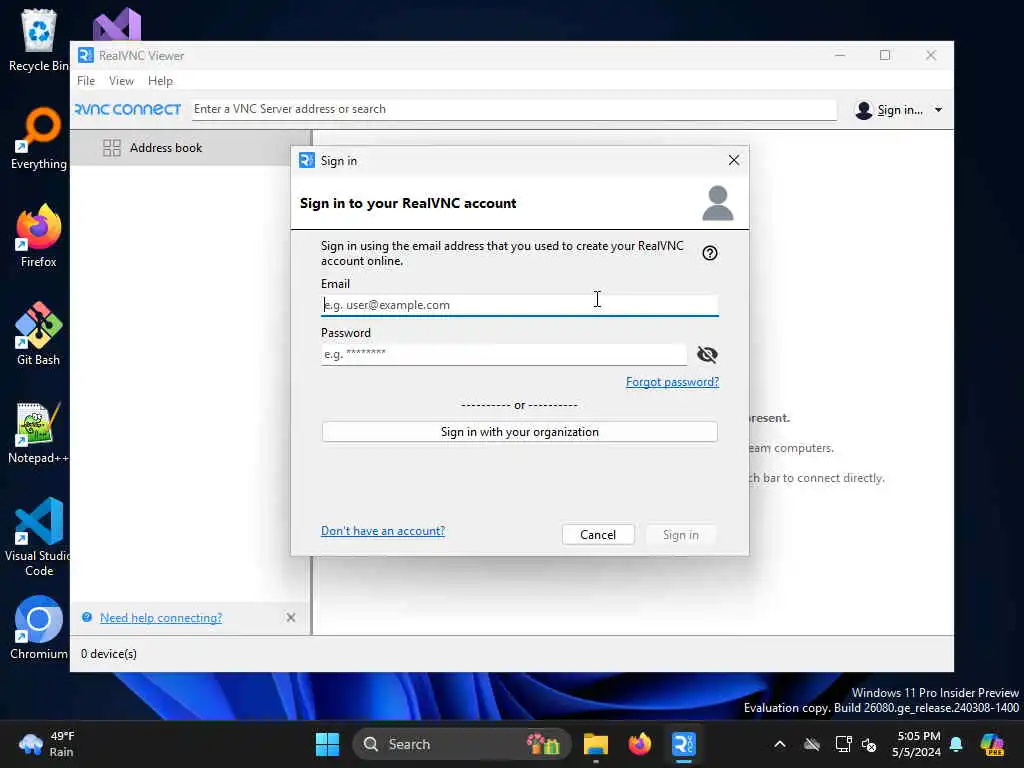This screenshot has height=768, width=1024.
Task: Click RealVNC Viewer taskbar icon
Action: [683, 744]
